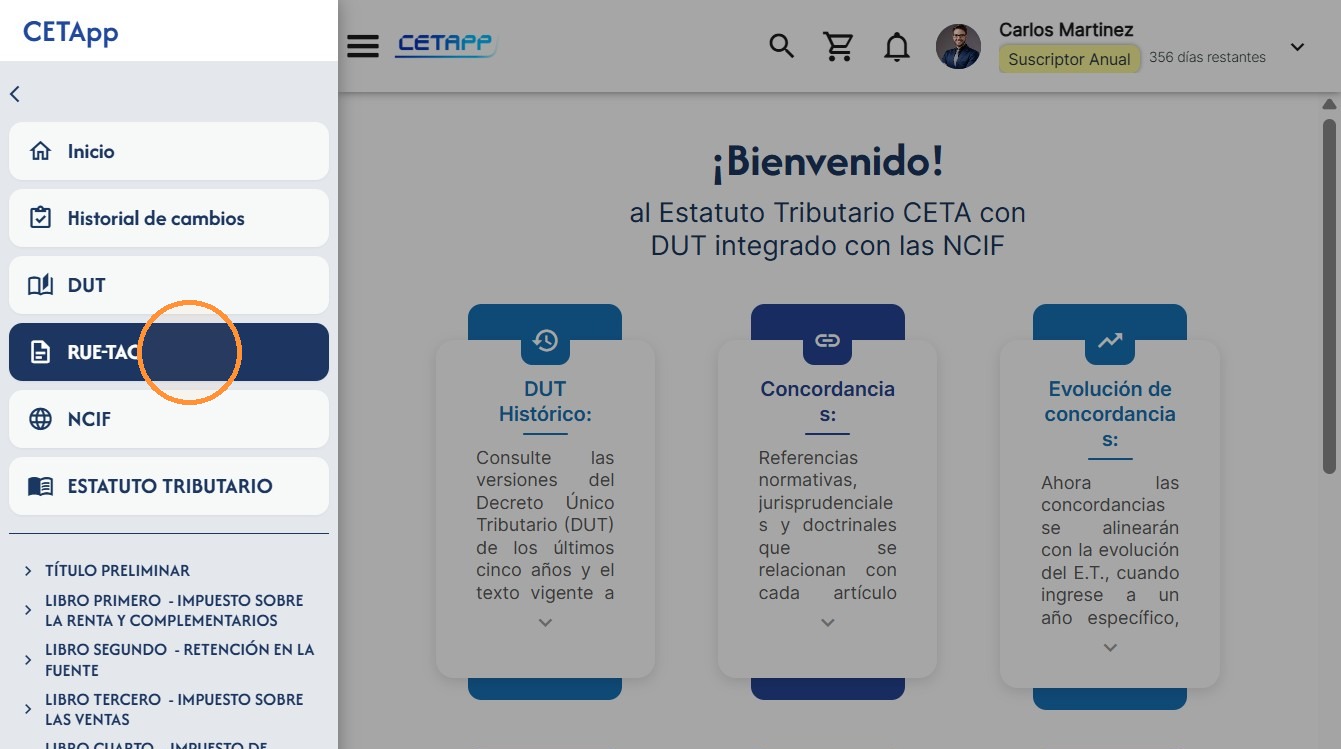The width and height of the screenshot is (1341, 749).
Task: Expand the user account dropdown arrow
Action: [1297, 47]
